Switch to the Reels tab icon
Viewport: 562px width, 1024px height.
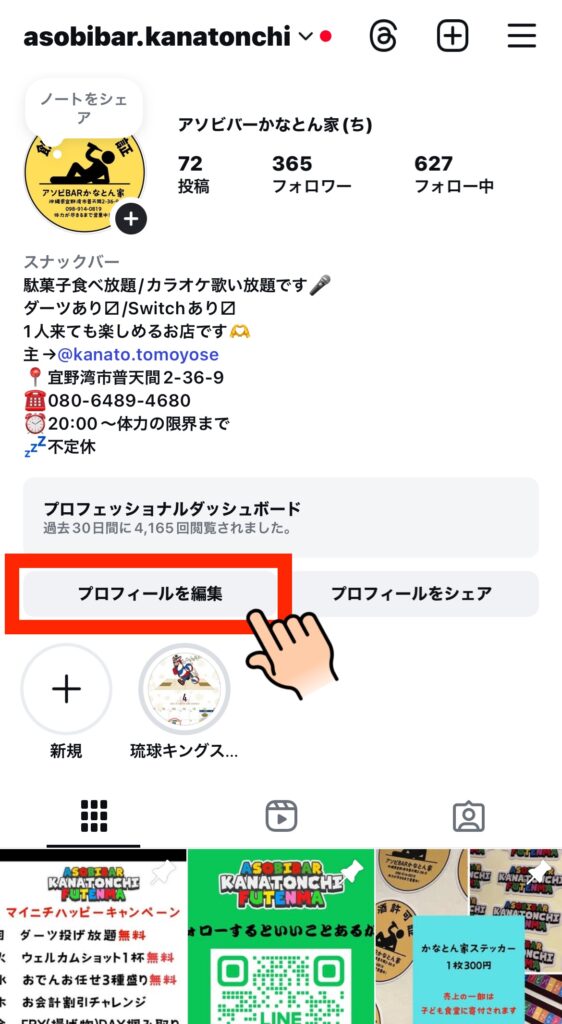pos(281,816)
